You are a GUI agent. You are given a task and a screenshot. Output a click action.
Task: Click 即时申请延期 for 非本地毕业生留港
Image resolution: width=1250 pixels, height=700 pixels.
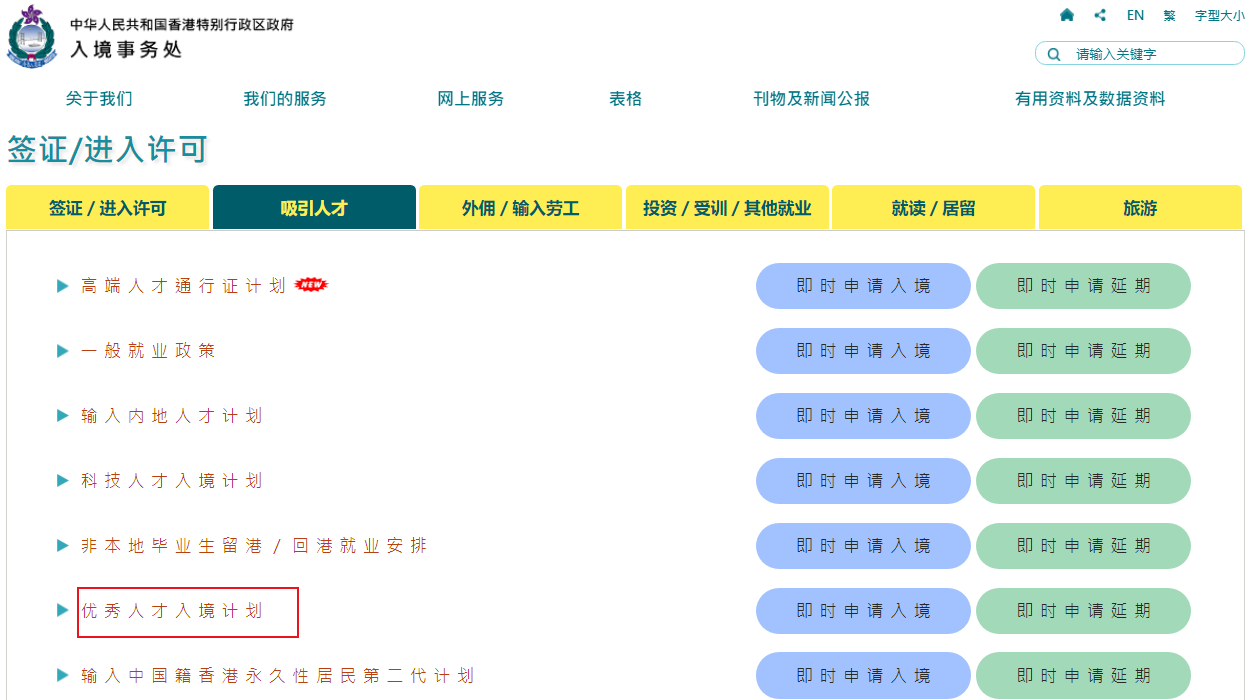[x=1083, y=546]
